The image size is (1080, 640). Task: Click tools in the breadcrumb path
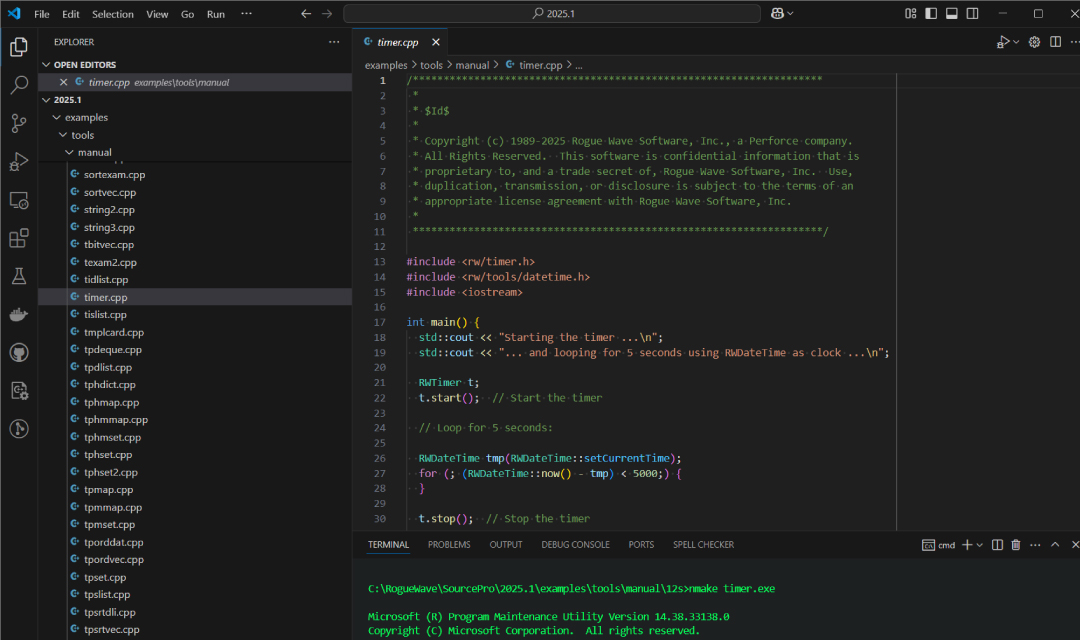coord(431,65)
